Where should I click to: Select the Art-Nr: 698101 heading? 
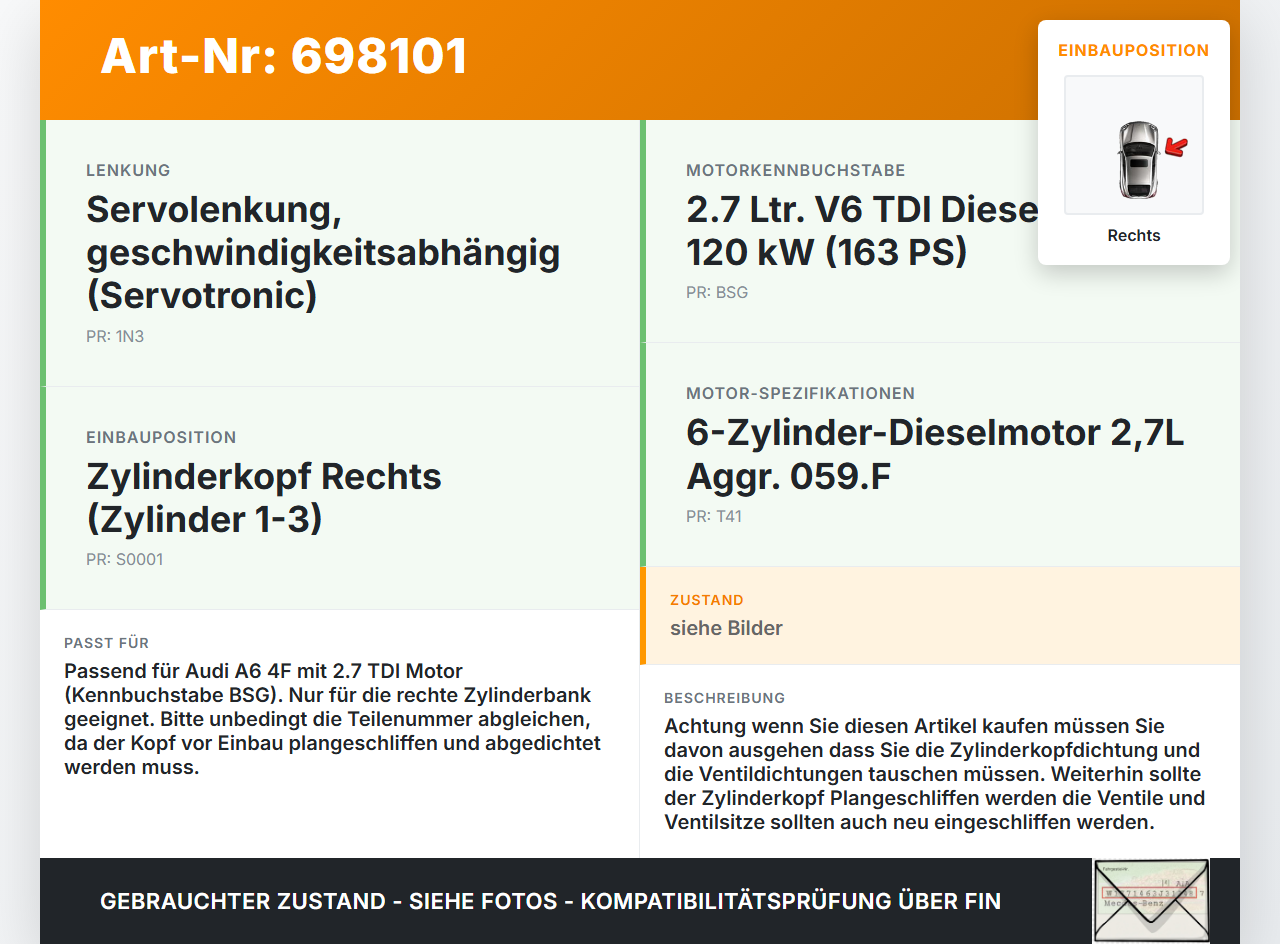[x=284, y=56]
